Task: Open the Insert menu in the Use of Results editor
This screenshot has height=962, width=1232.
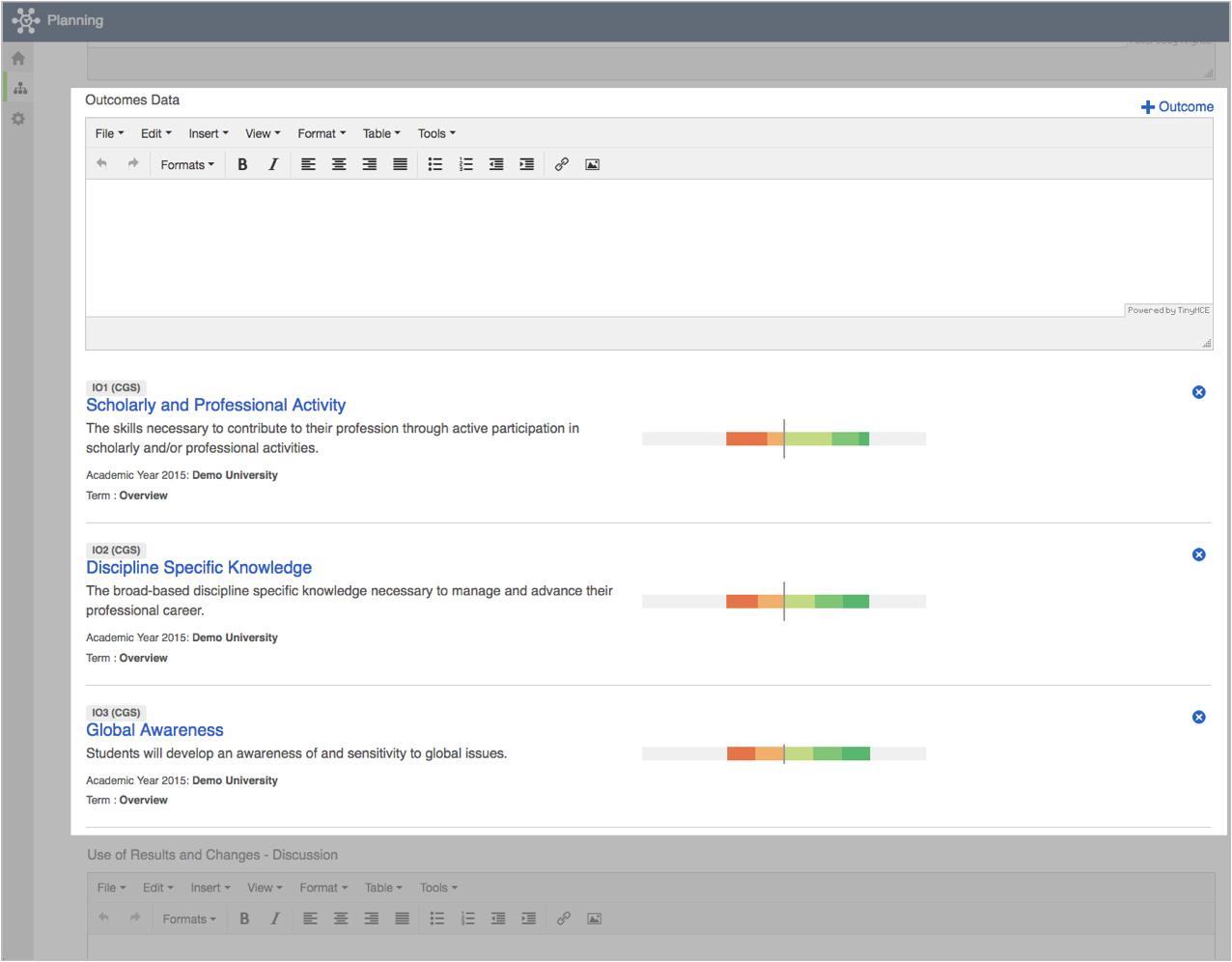Action: click(x=210, y=888)
